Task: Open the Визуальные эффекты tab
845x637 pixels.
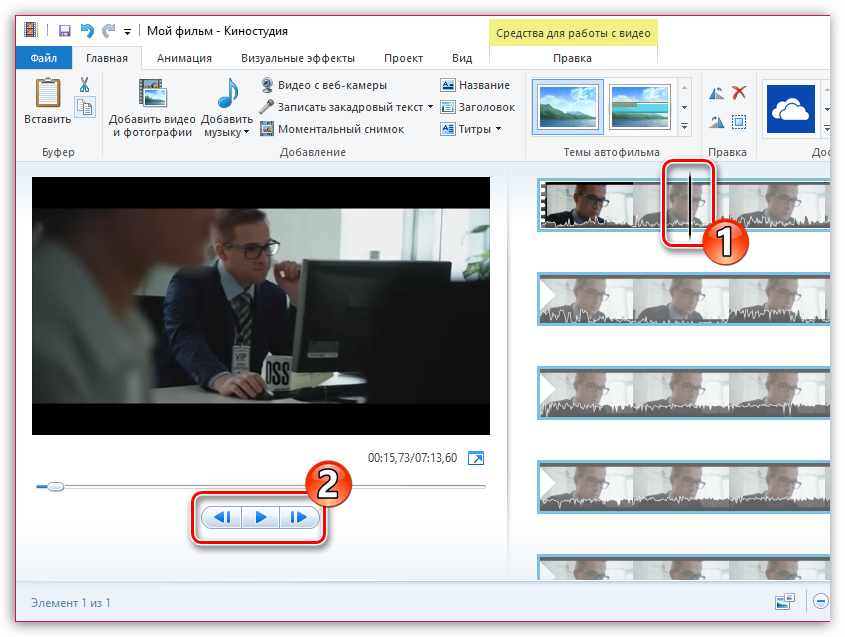Action: [x=298, y=58]
